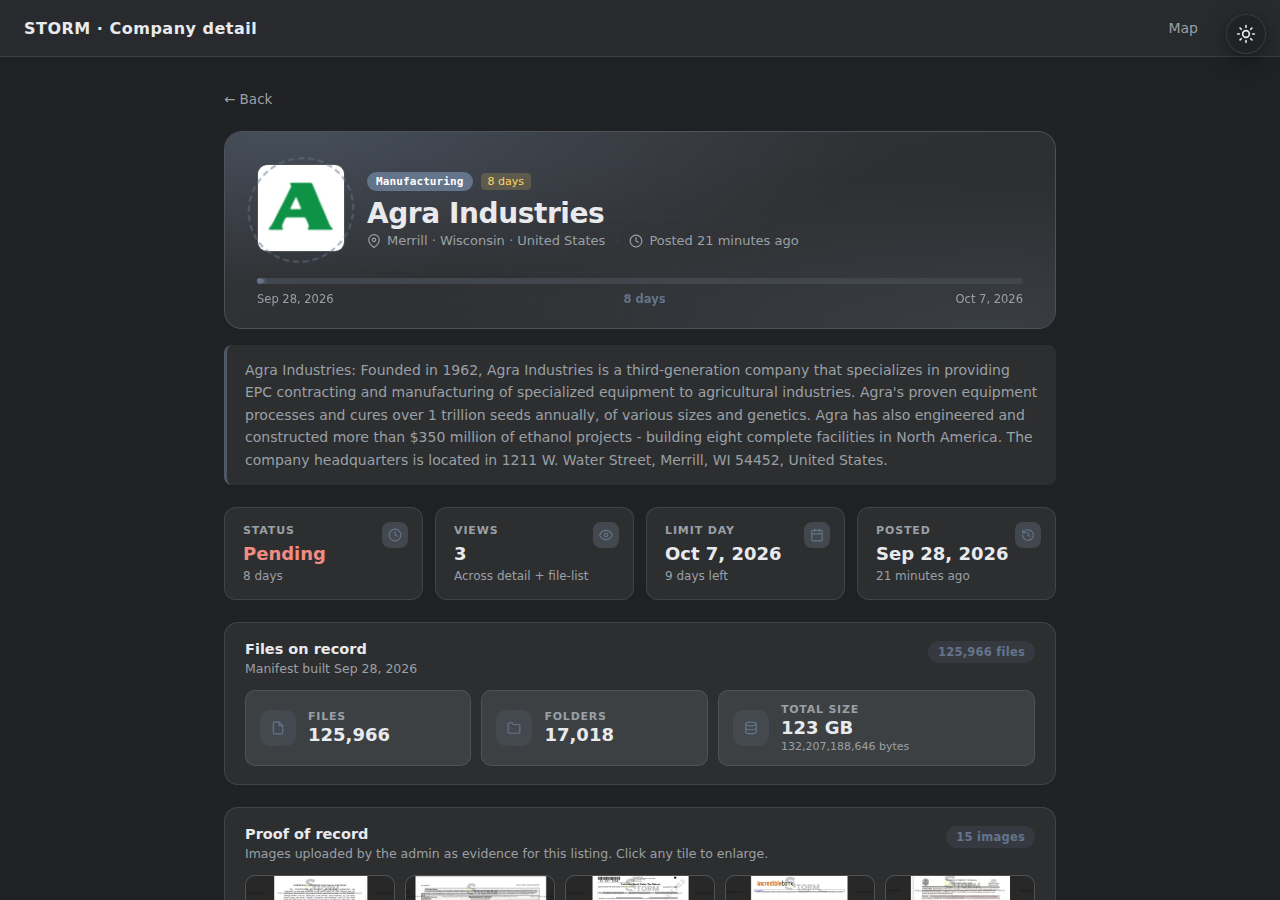Screen dimensions: 1280x900
Task: Click the clock icon beside Posted time
Action: click(x=636, y=241)
